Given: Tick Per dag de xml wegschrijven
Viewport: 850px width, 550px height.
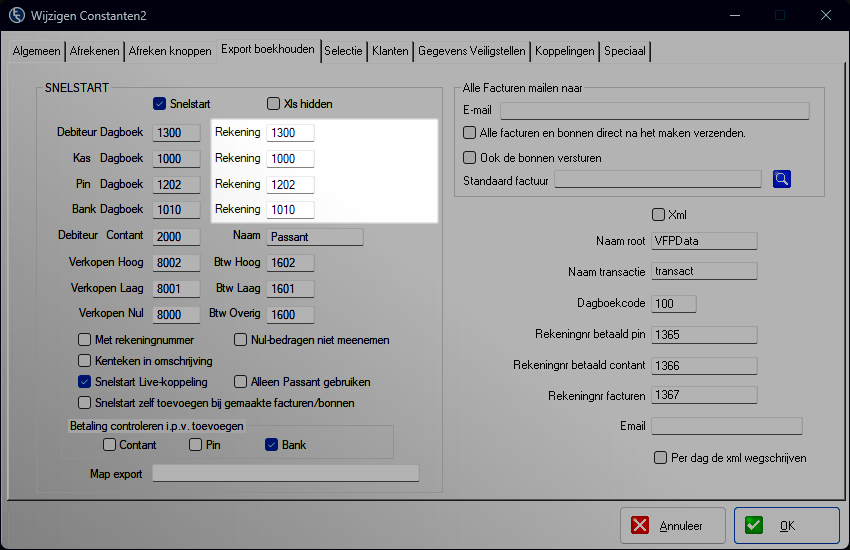Looking at the screenshot, I should click(660, 458).
